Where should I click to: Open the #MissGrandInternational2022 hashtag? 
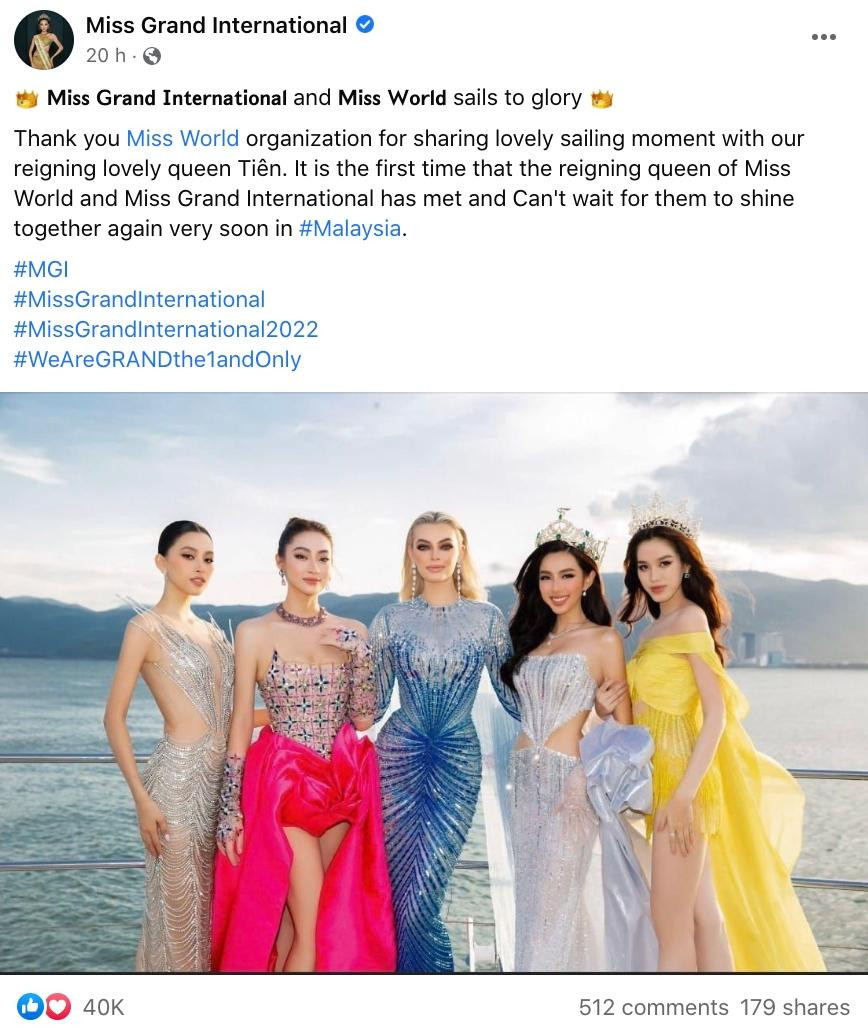click(x=166, y=329)
